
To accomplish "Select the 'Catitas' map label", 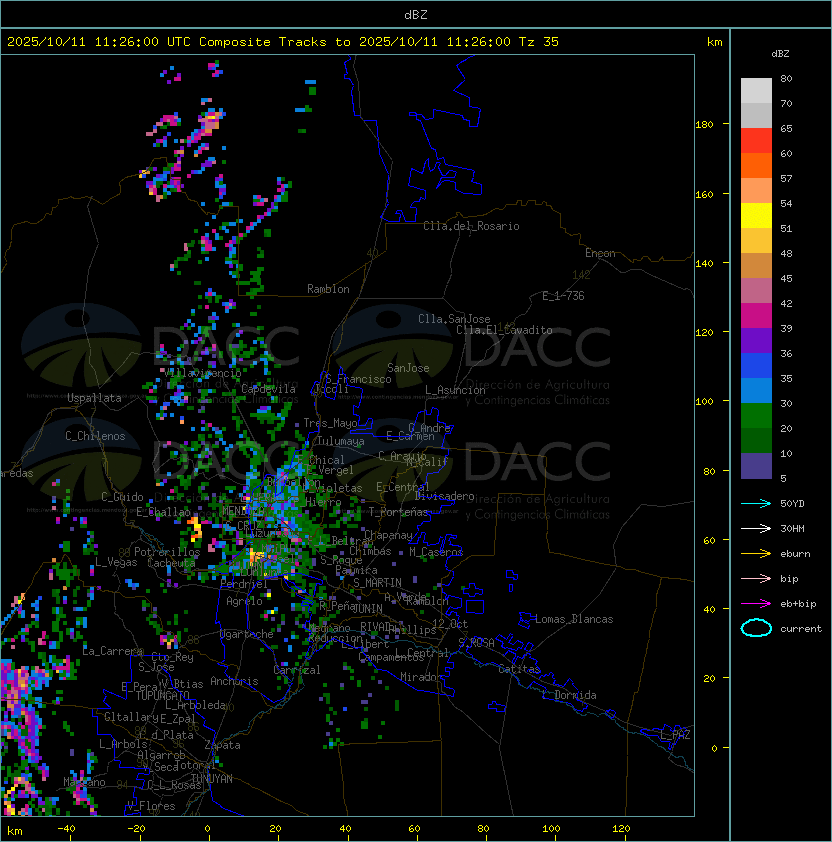I will click(519, 669).
